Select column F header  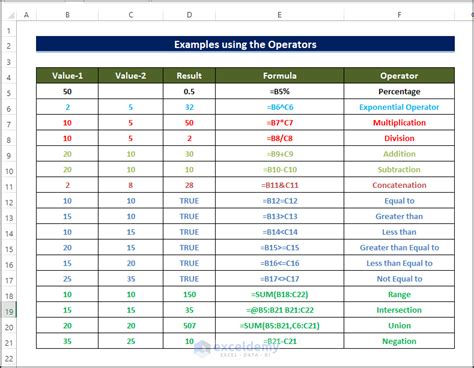click(399, 15)
